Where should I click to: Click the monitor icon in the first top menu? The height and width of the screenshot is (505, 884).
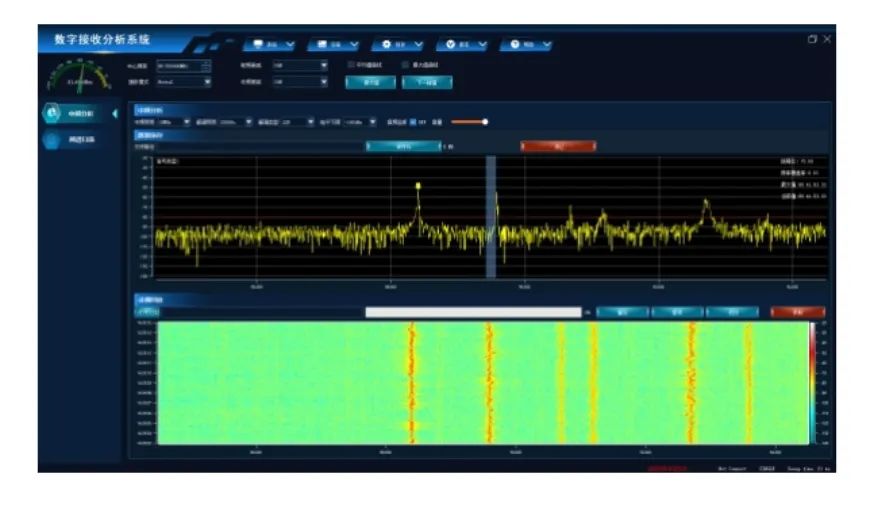tap(258, 45)
